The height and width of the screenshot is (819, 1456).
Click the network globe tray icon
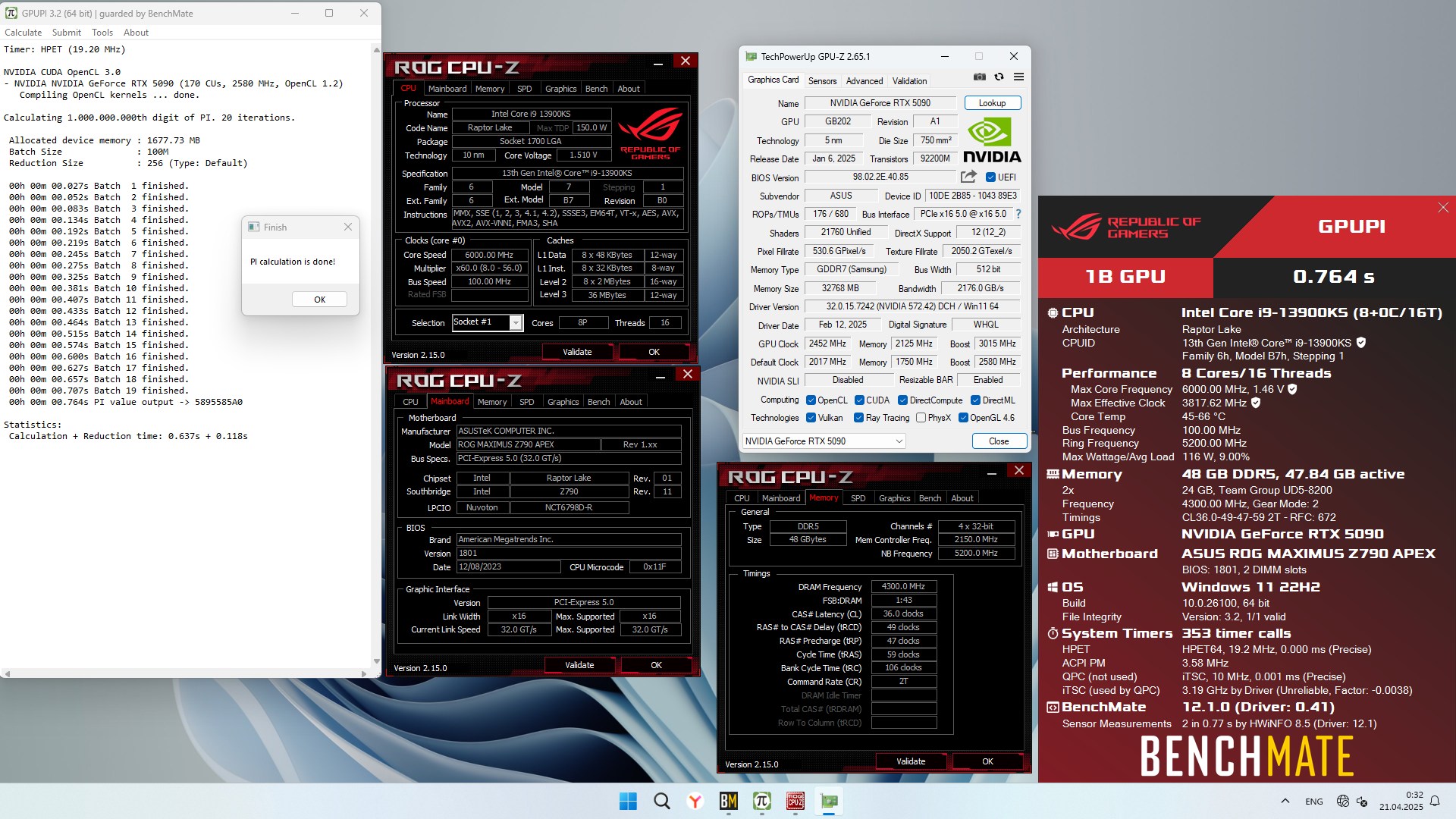[1342, 801]
